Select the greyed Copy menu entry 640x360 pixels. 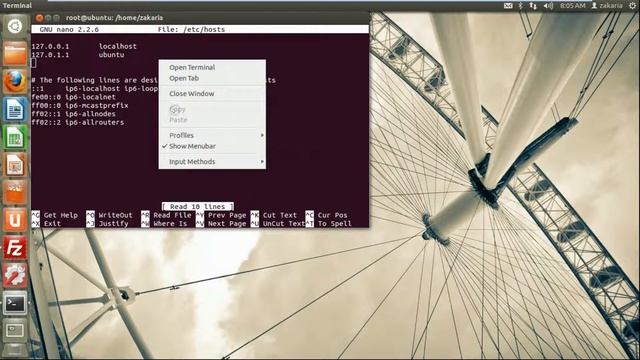point(212,109)
